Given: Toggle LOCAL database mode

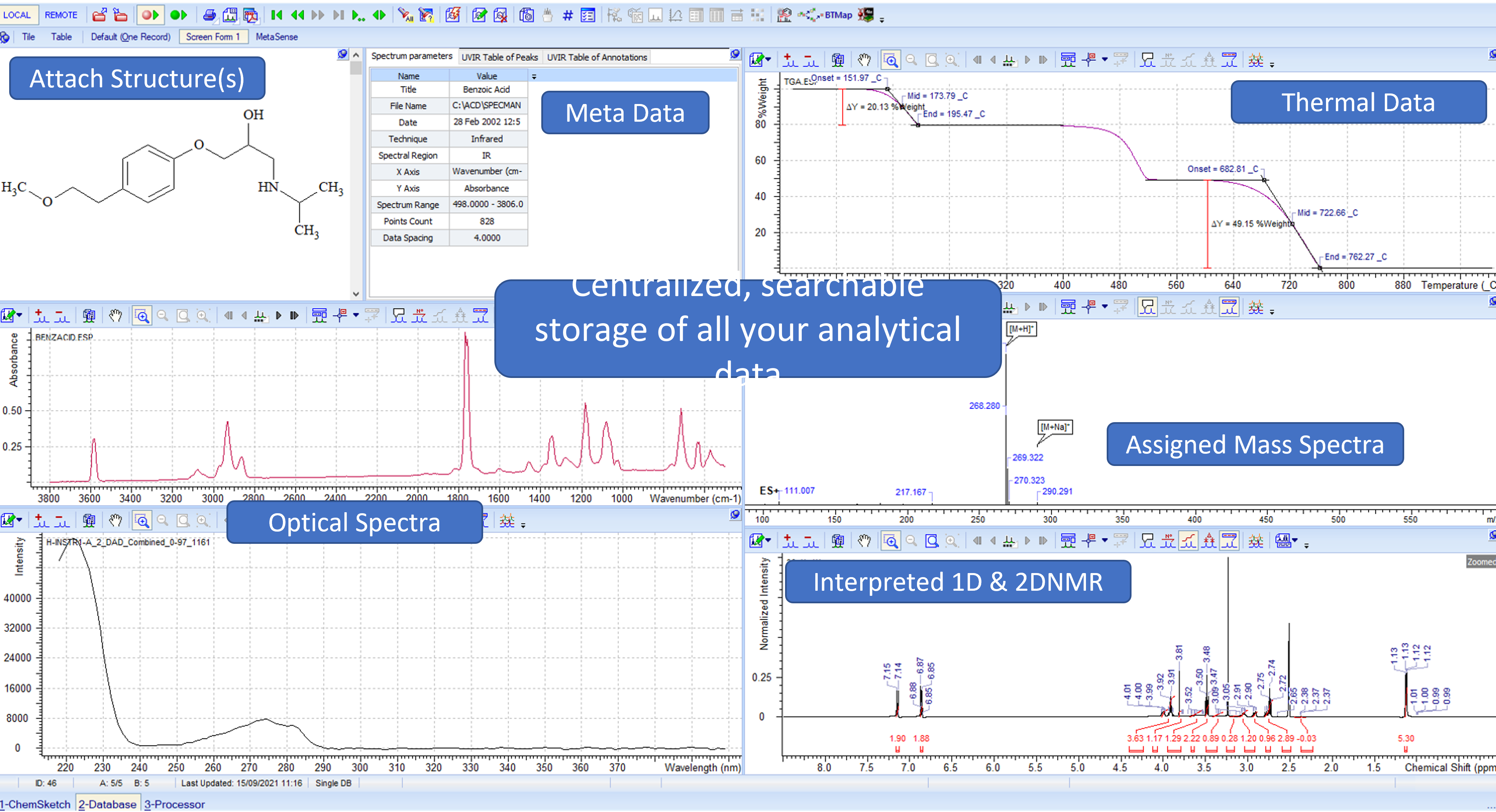Looking at the screenshot, I should [x=17, y=15].
